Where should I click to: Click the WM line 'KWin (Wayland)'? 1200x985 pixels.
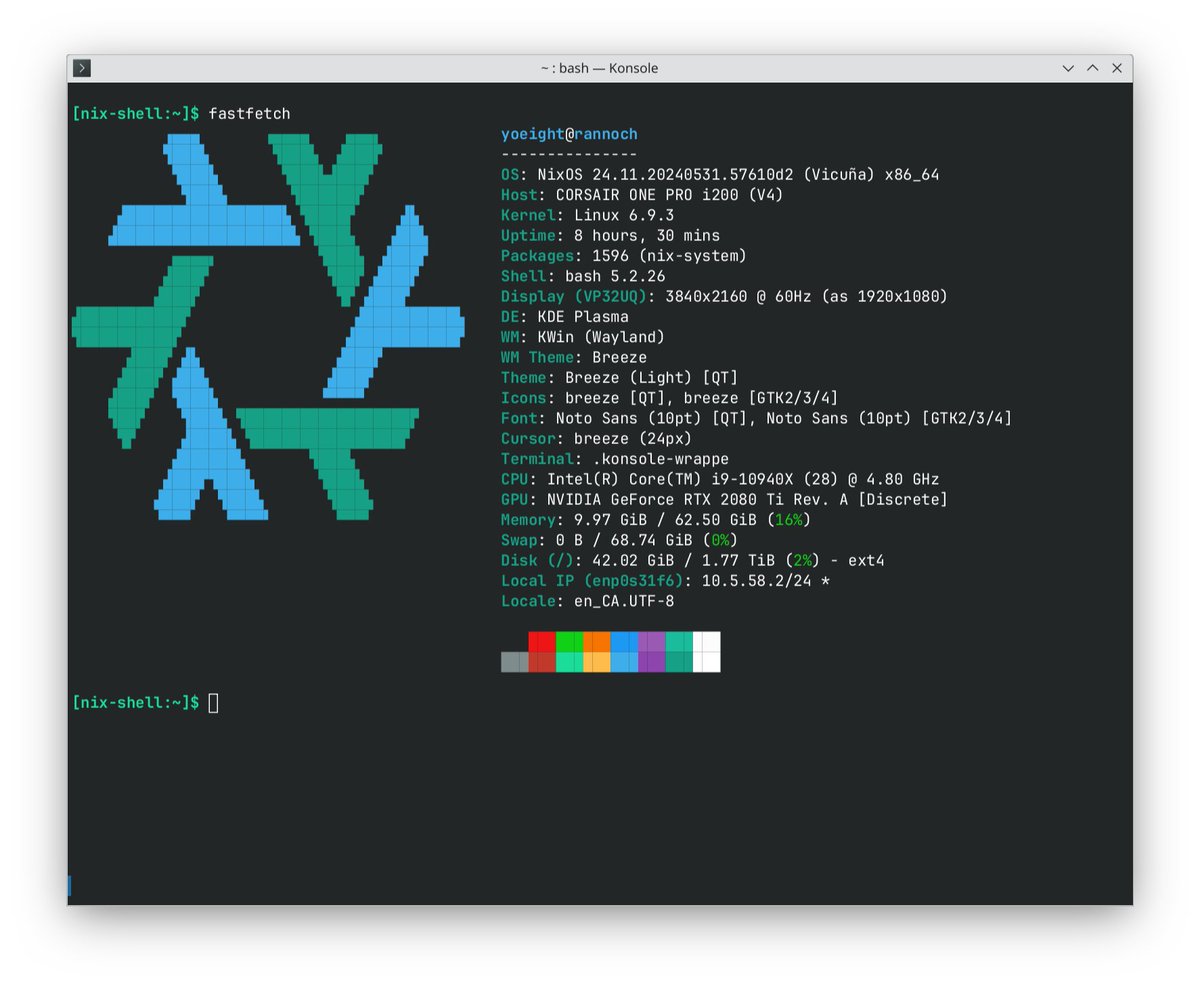pos(583,337)
